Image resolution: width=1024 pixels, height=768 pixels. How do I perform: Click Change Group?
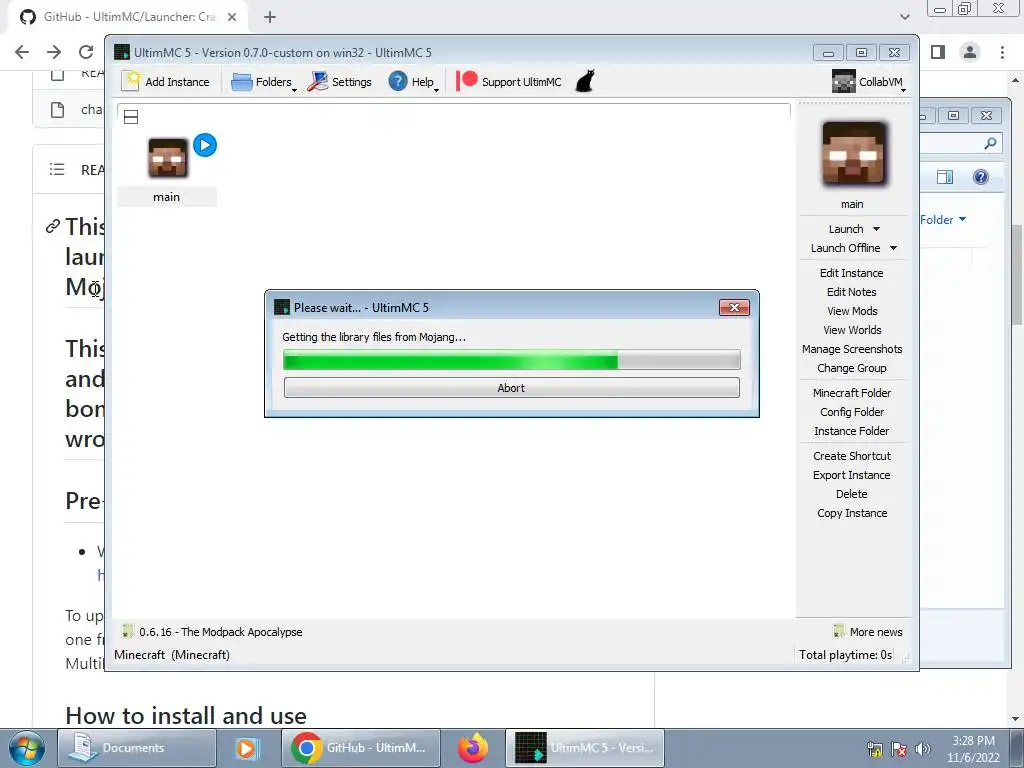pyautogui.click(x=852, y=368)
